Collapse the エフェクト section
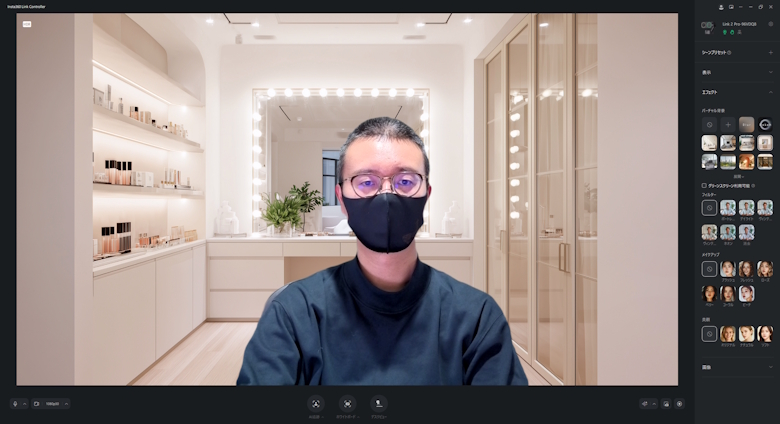 (770, 92)
